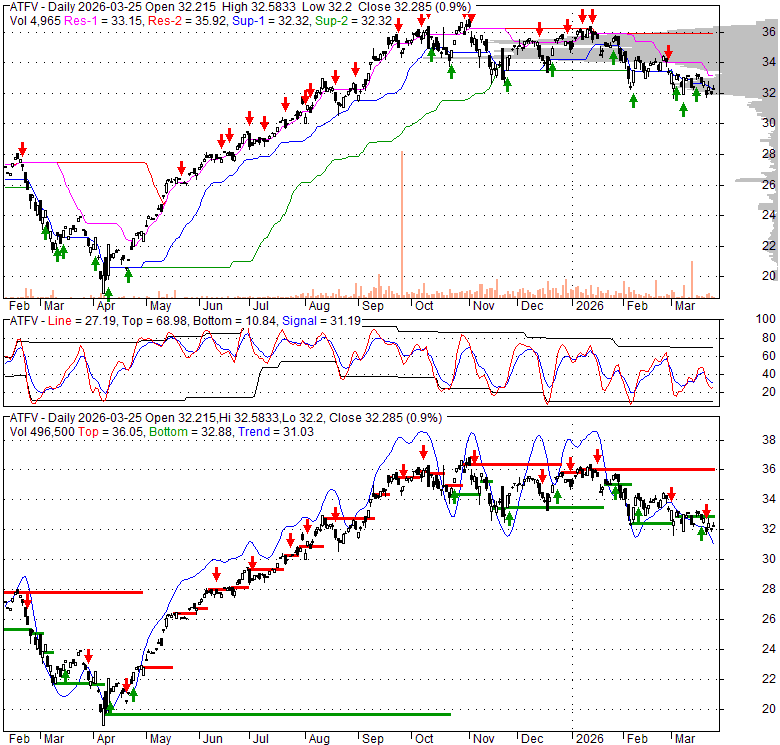Click the red sell arrow near 28 in May on the top chart
780x745 pixels.
pyautogui.click(x=181, y=167)
